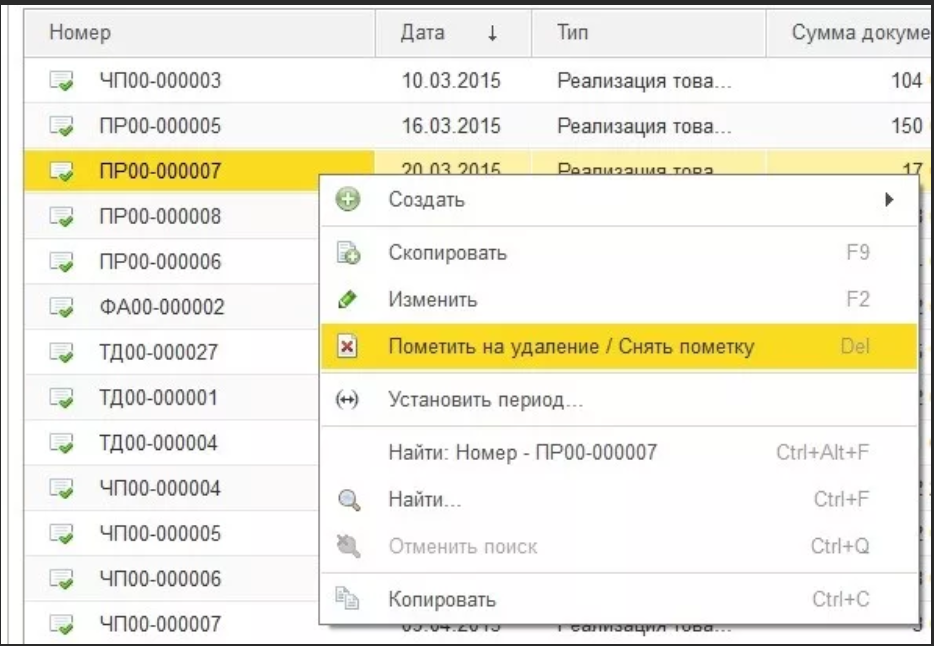Click the document icon beside ТД00-000027
934x646 pixels.
pos(61,352)
